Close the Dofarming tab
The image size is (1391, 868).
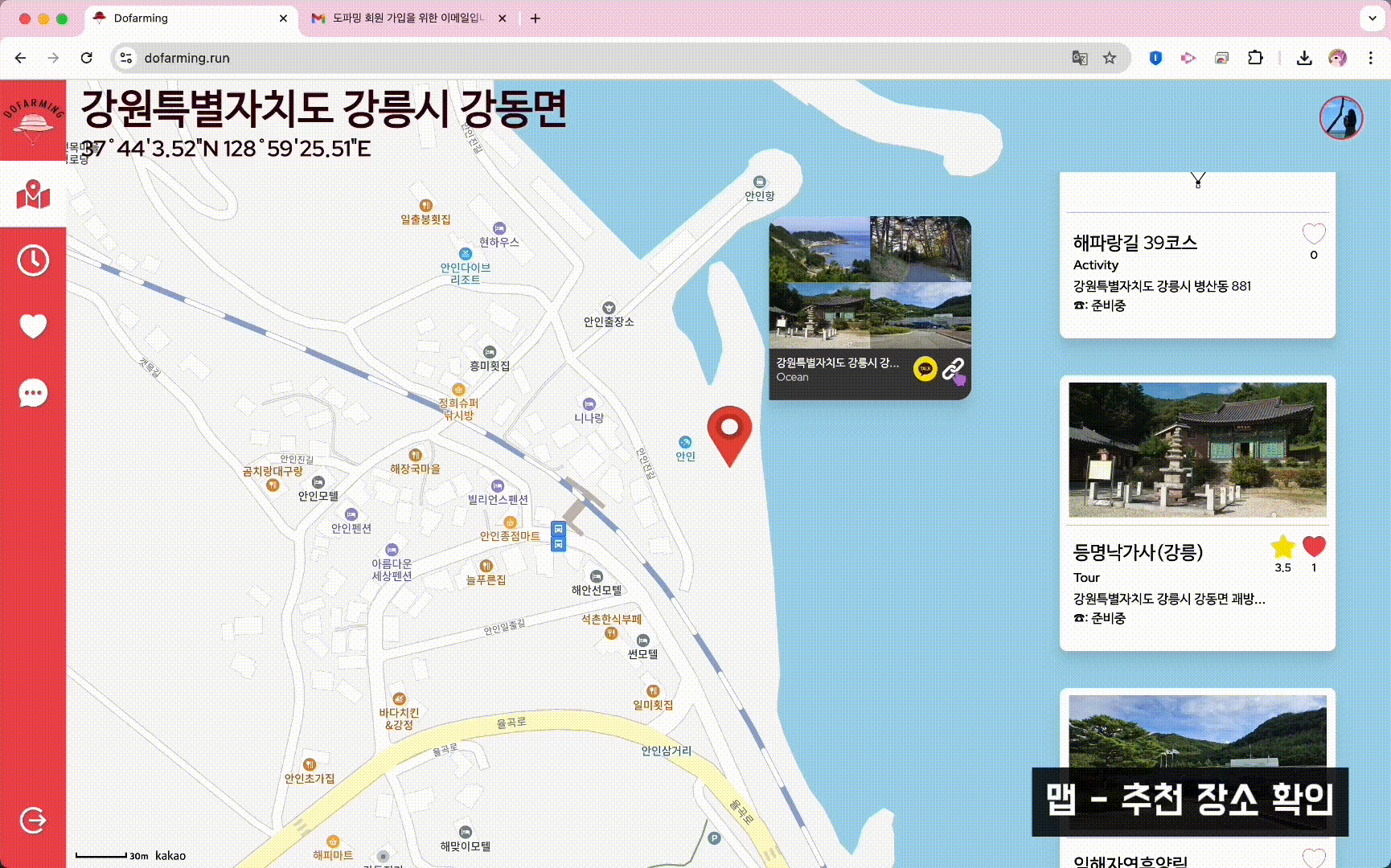click(283, 18)
